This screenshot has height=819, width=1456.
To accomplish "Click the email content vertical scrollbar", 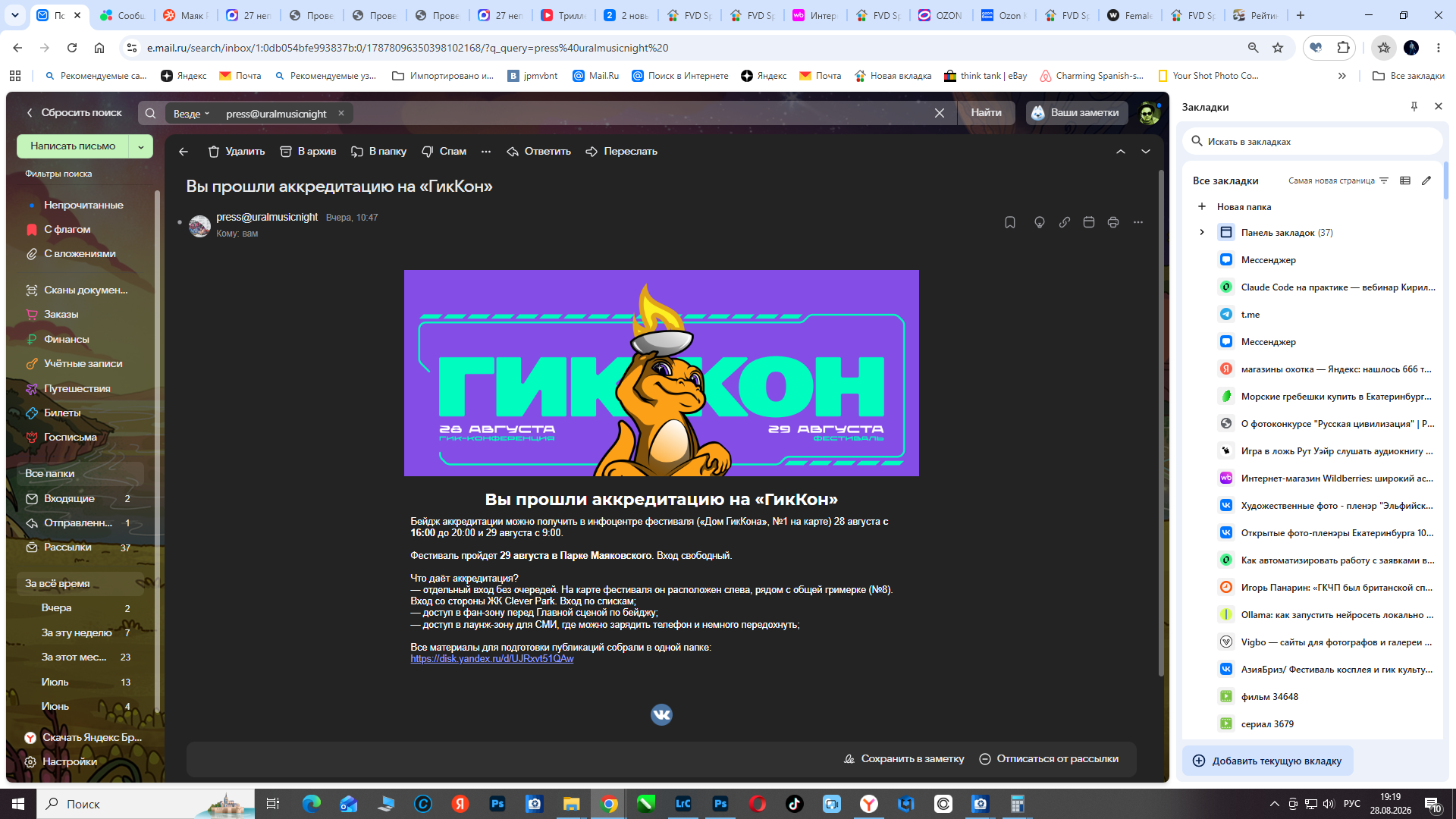I will coord(1161,425).
